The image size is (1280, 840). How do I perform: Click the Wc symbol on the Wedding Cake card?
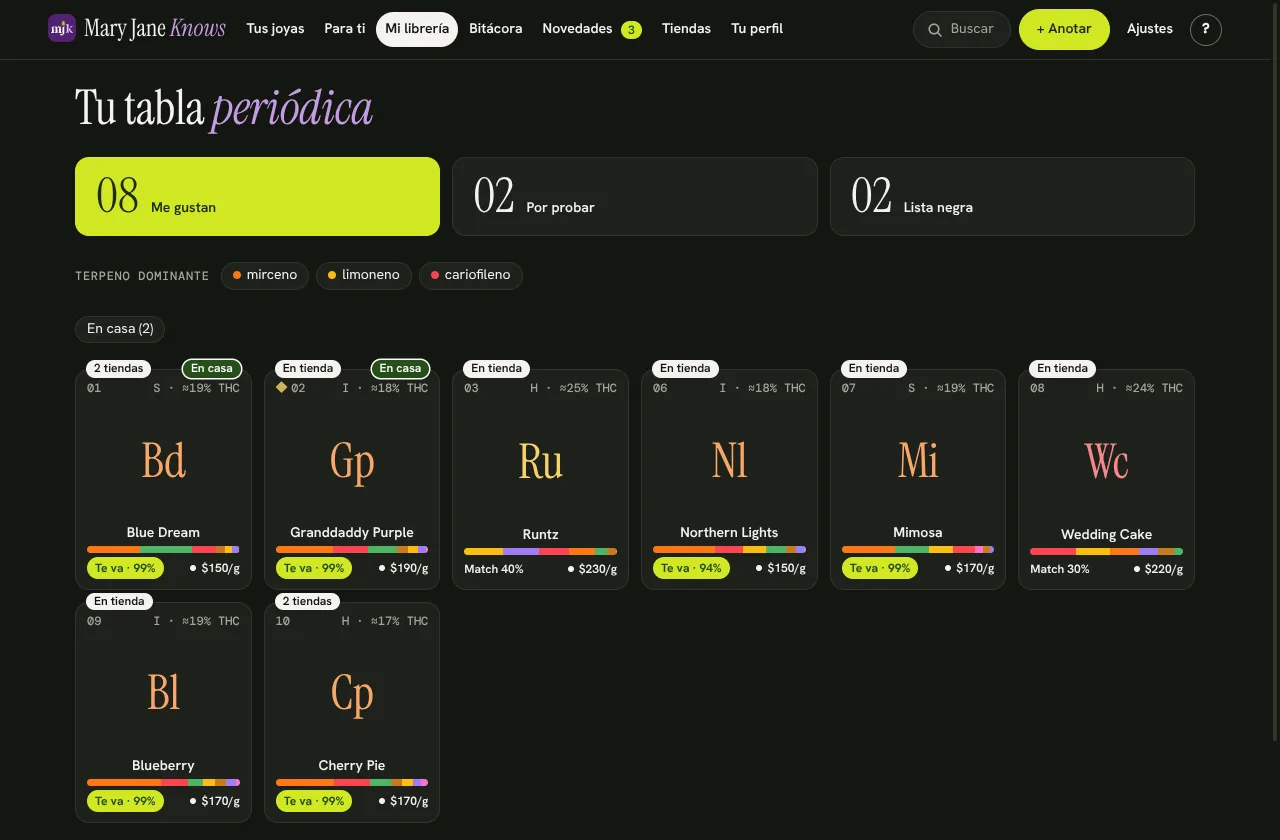point(1106,461)
